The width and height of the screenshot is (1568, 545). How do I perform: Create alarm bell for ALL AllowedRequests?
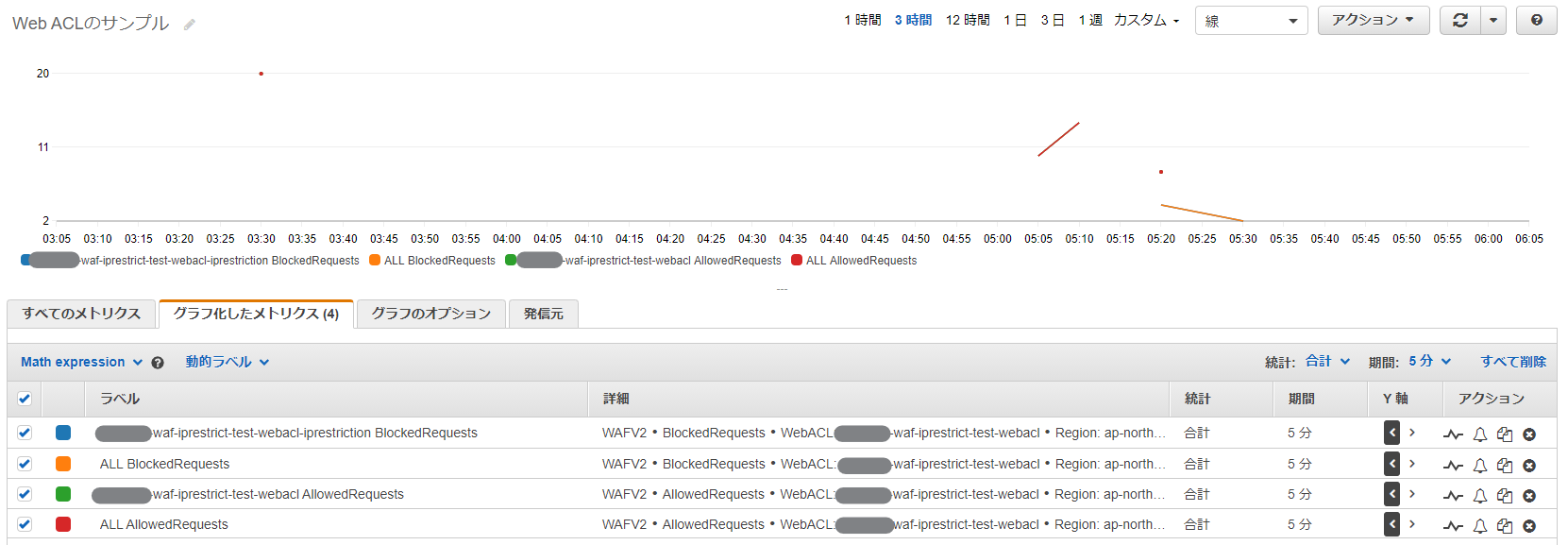pos(1480,526)
